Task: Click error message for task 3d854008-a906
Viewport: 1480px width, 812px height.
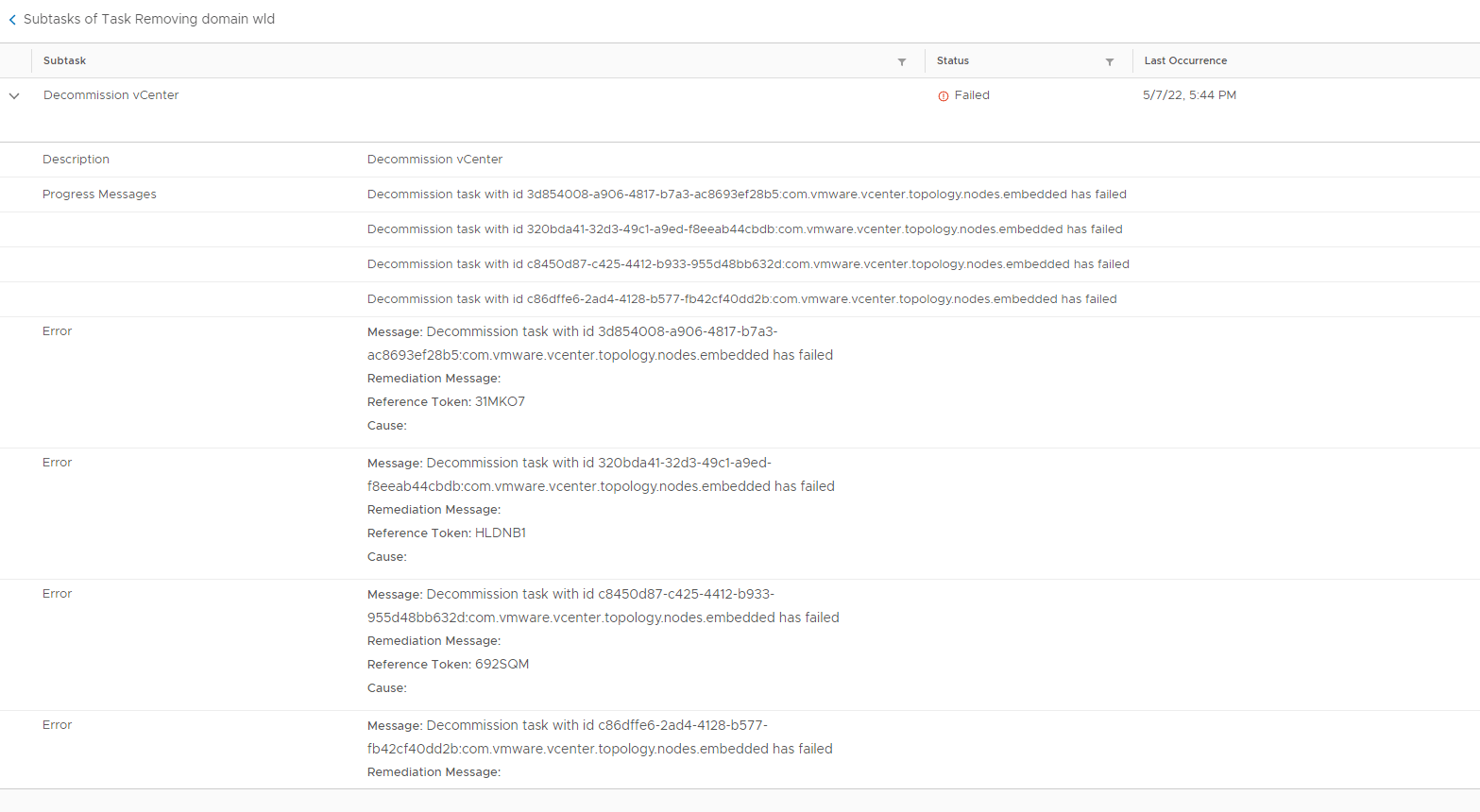Action: click(x=600, y=344)
